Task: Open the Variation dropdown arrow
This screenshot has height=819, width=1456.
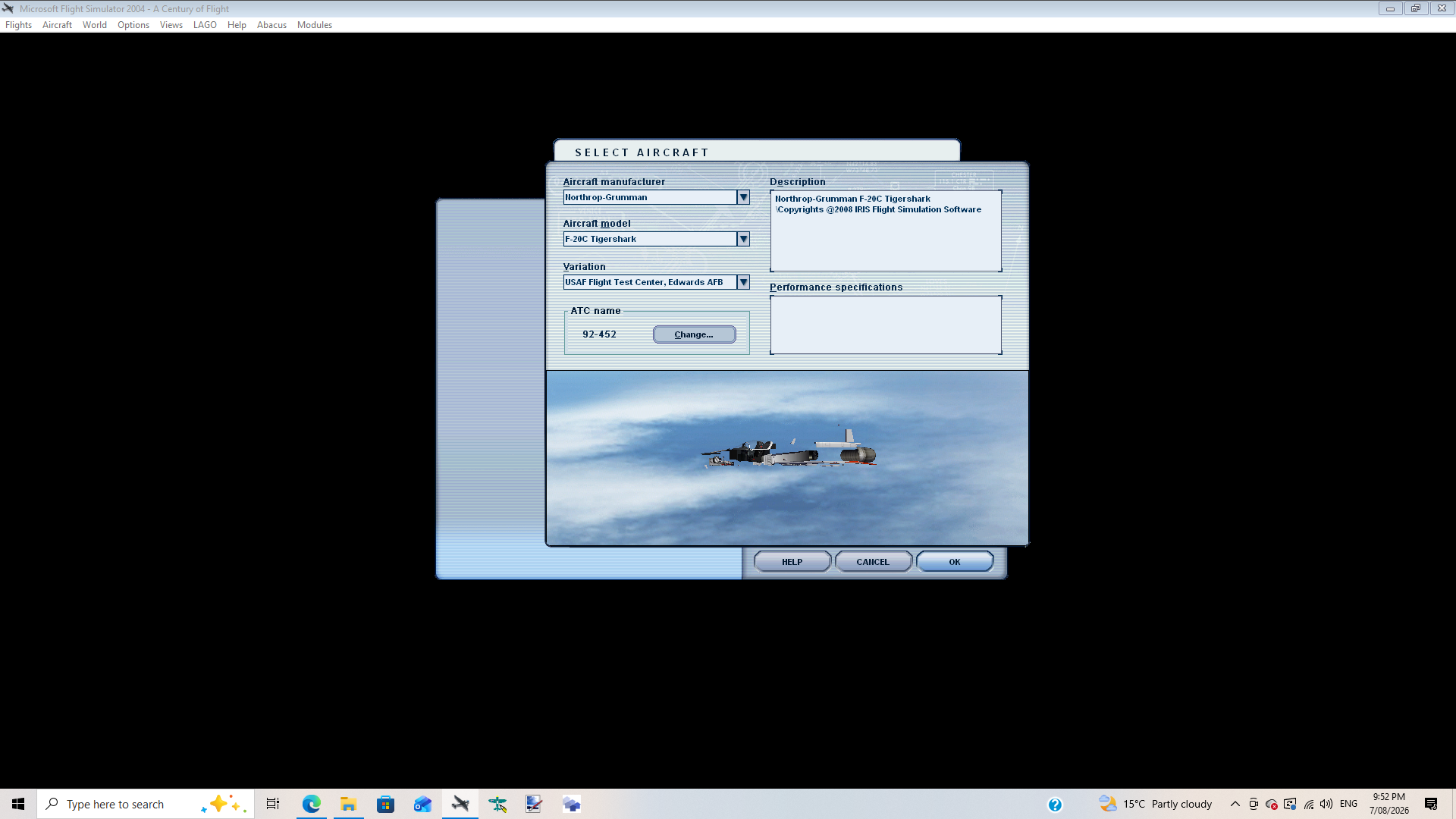Action: pos(743,282)
